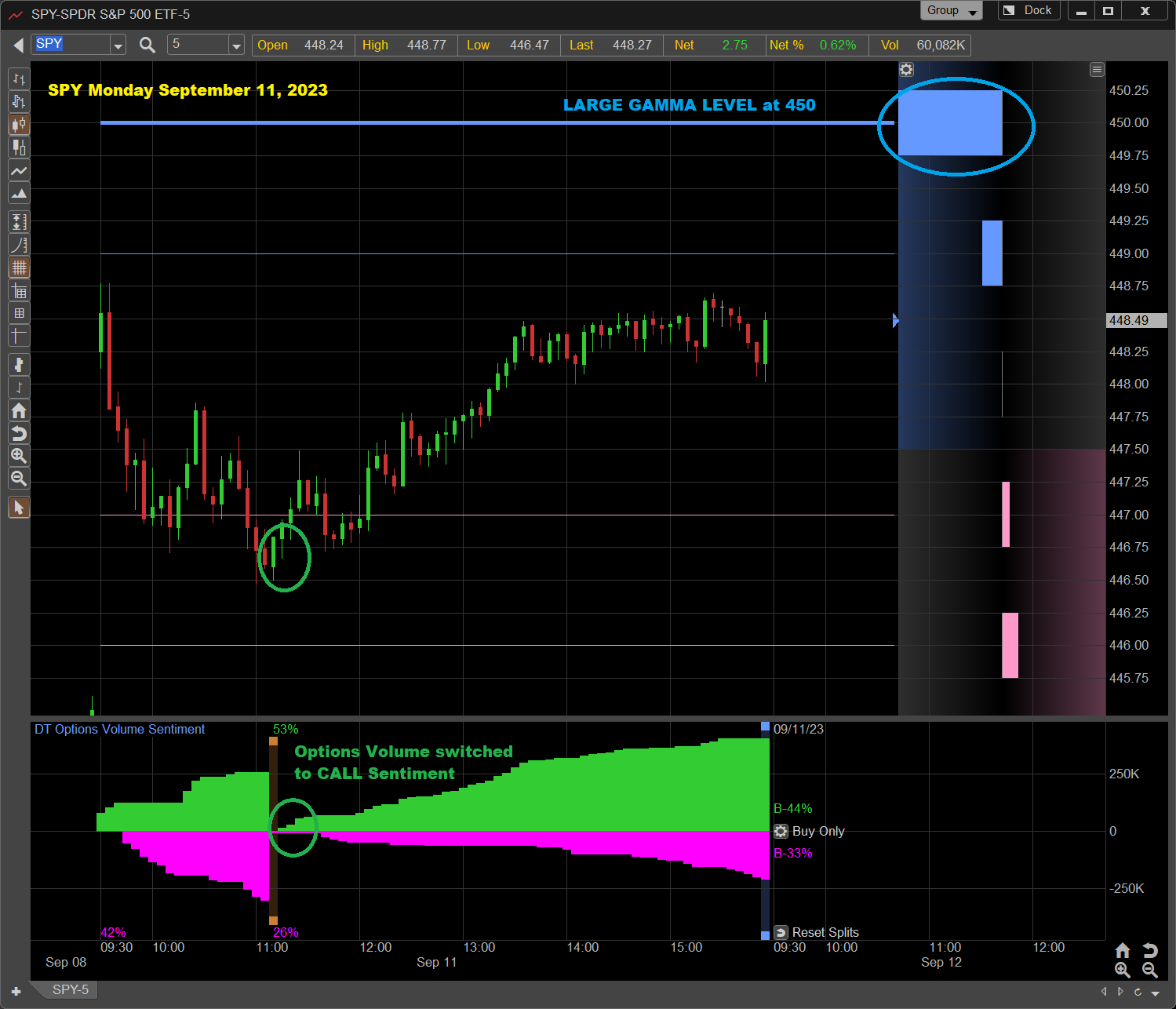Switch to mountain area chart style
This screenshot has height=1009, width=1176.
coord(19,193)
